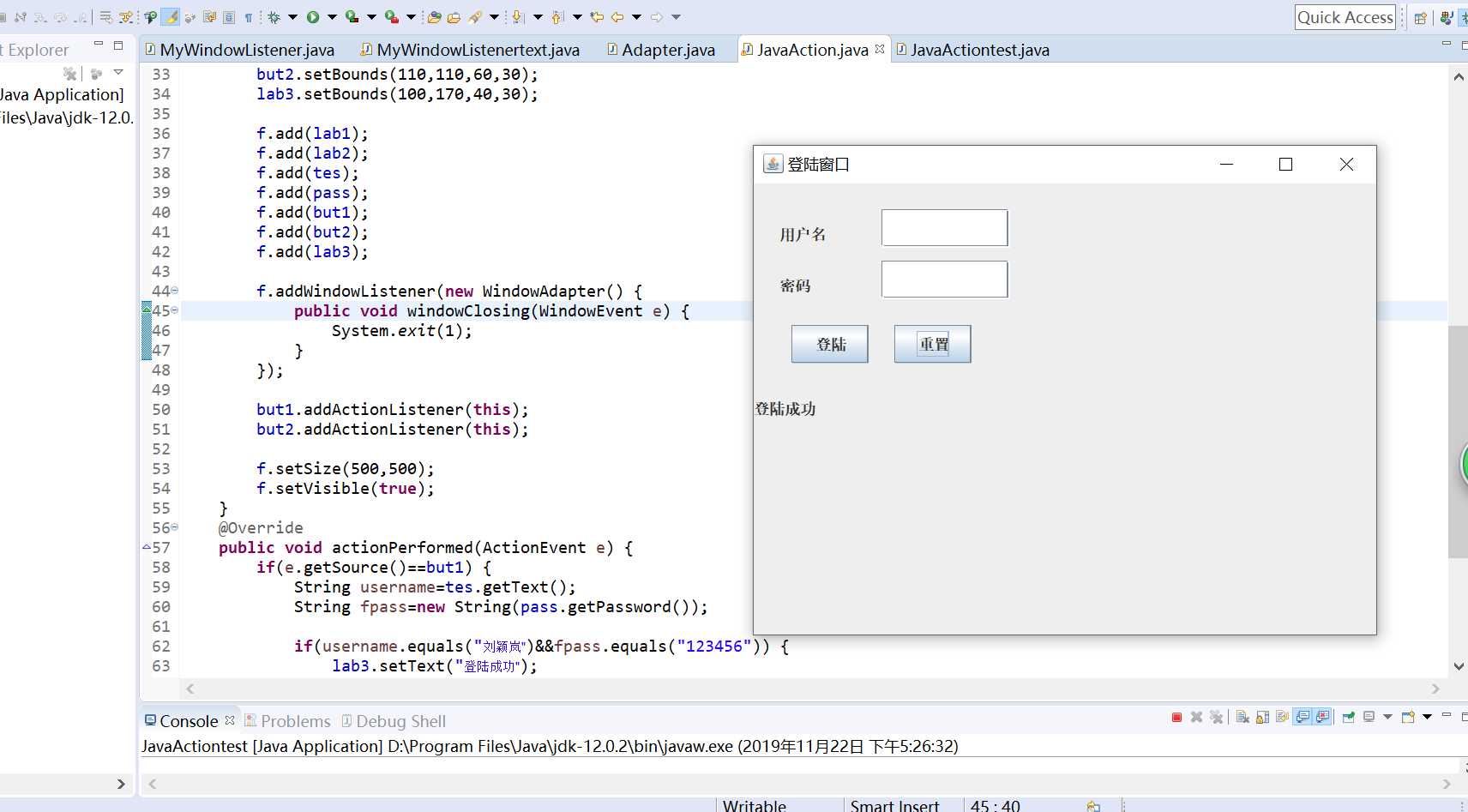This screenshot has height=812, width=1468.
Task: Click the Debug bug icon in toolbar
Action: pos(274,17)
